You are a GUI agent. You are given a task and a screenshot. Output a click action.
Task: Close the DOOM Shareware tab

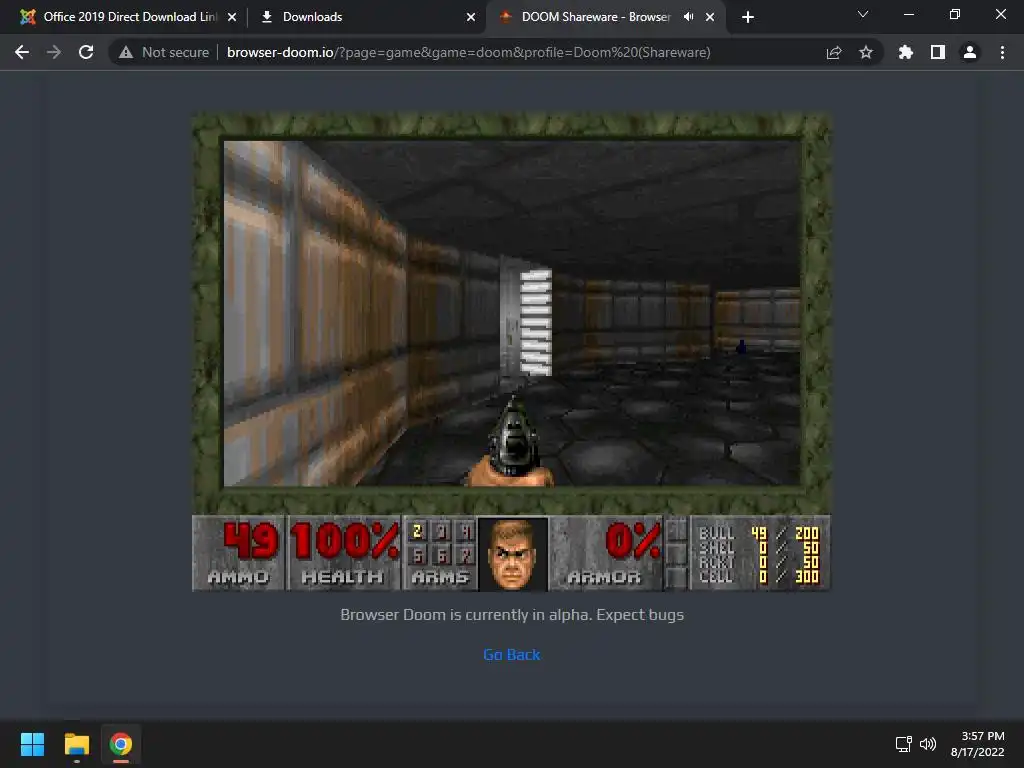pyautogui.click(x=710, y=17)
